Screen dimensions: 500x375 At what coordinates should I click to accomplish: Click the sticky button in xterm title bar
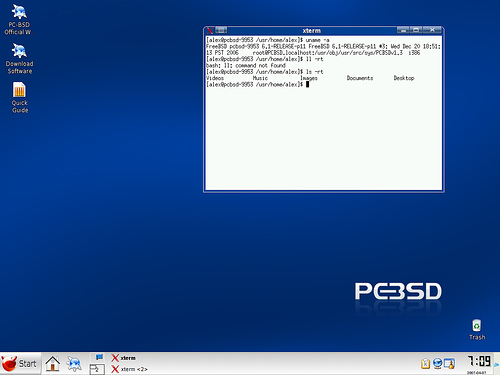[221, 30]
